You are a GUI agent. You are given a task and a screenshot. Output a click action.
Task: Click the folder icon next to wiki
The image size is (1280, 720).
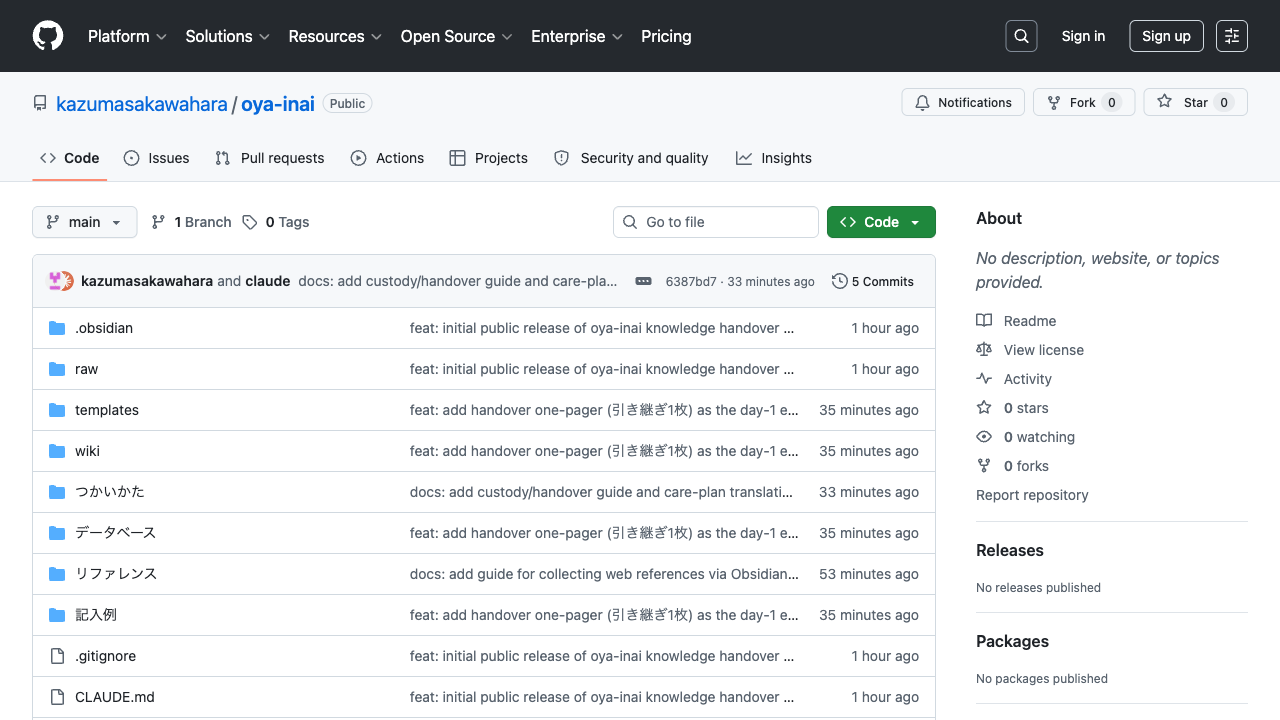tap(57, 451)
